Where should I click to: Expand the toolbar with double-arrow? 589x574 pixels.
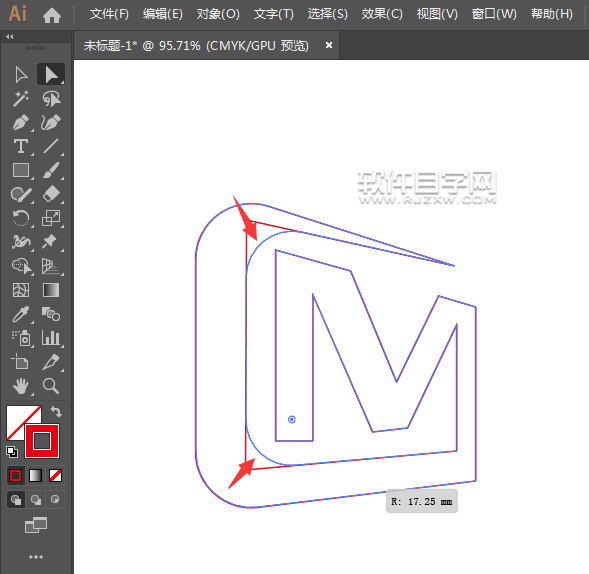point(10,36)
